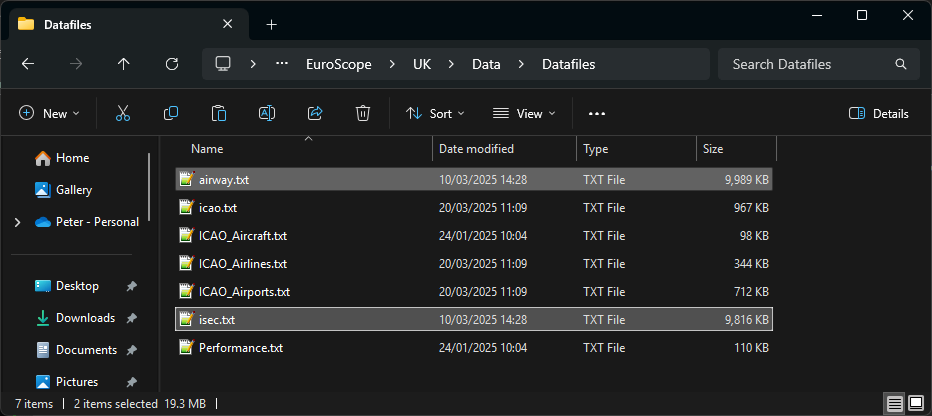Open the See more ellipsis menu

597,114
